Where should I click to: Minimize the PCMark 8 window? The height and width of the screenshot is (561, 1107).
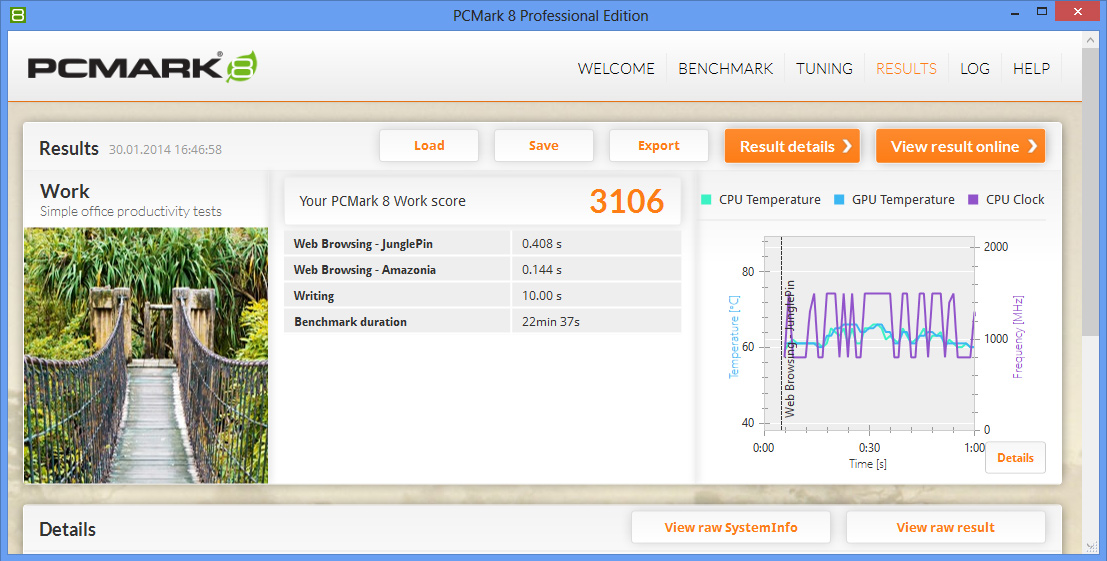click(x=1013, y=11)
